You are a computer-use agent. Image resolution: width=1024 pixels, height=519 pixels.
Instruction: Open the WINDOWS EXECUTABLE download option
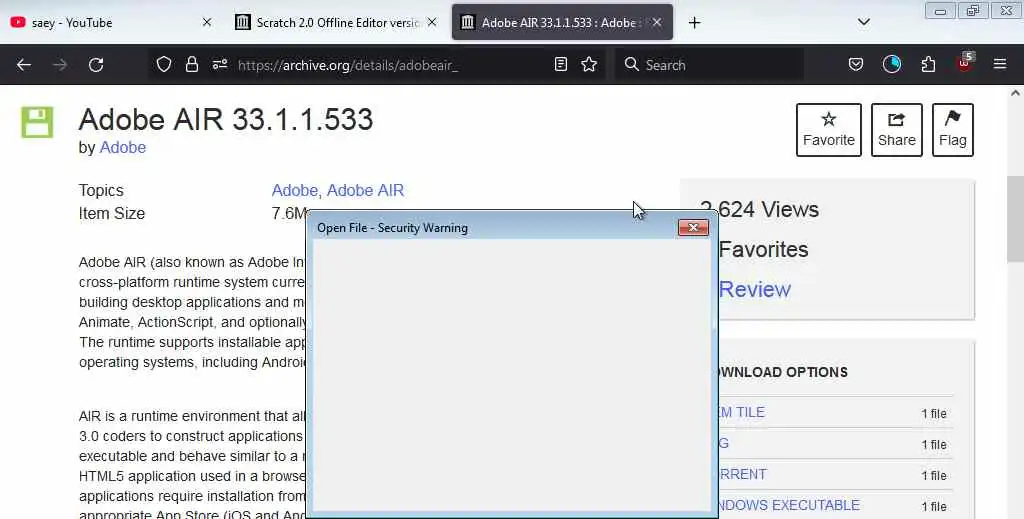pos(788,505)
